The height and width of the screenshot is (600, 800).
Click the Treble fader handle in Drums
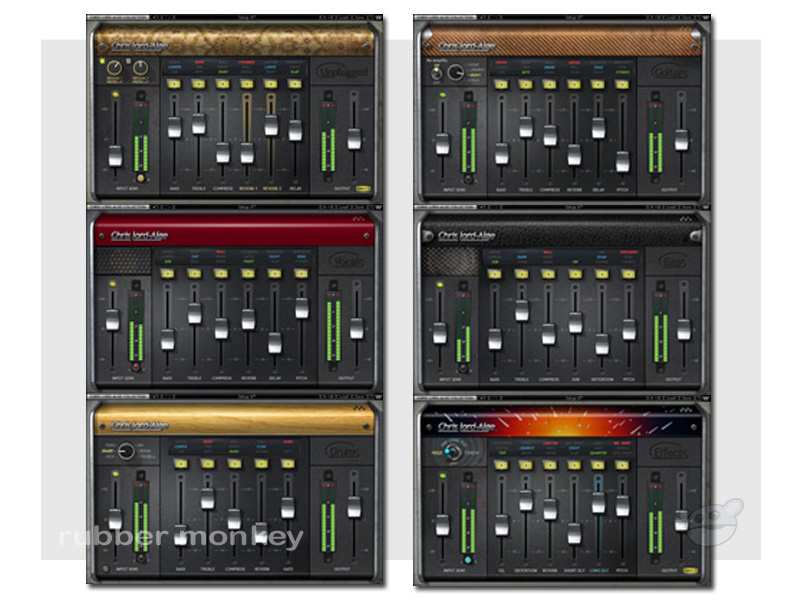207,498
